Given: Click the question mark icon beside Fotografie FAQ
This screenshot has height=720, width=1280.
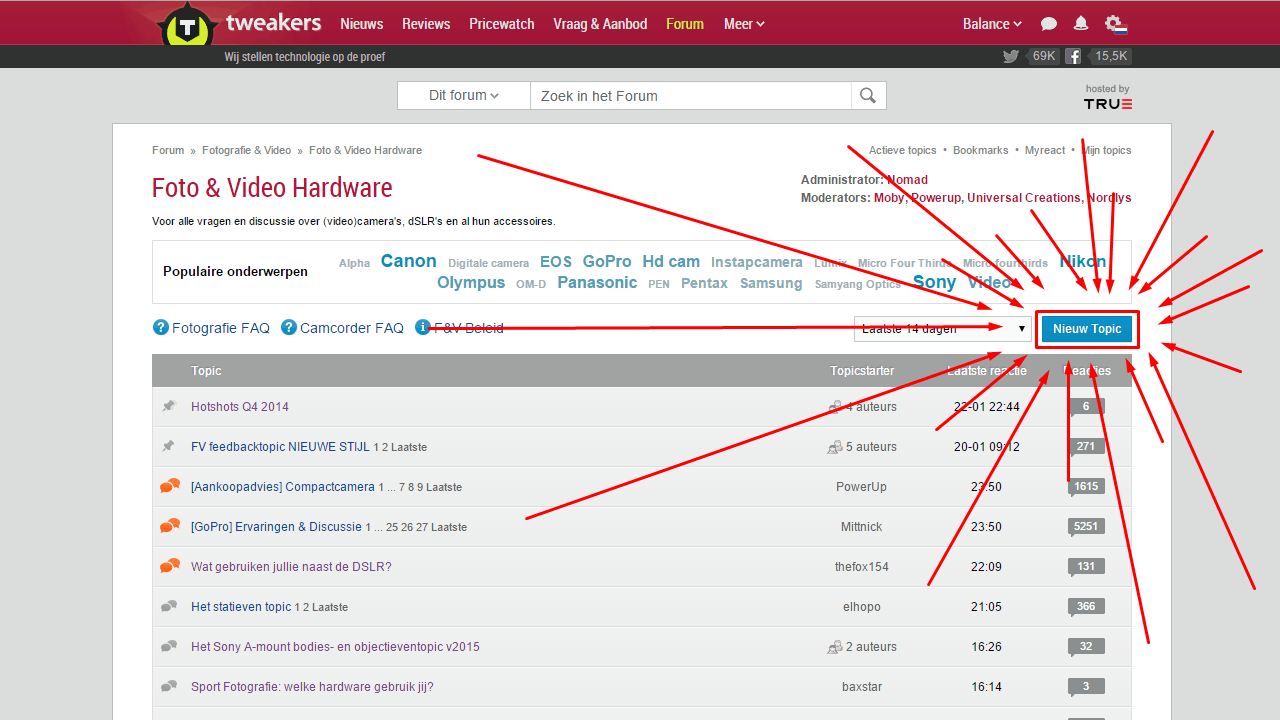Looking at the screenshot, I should pos(160,327).
